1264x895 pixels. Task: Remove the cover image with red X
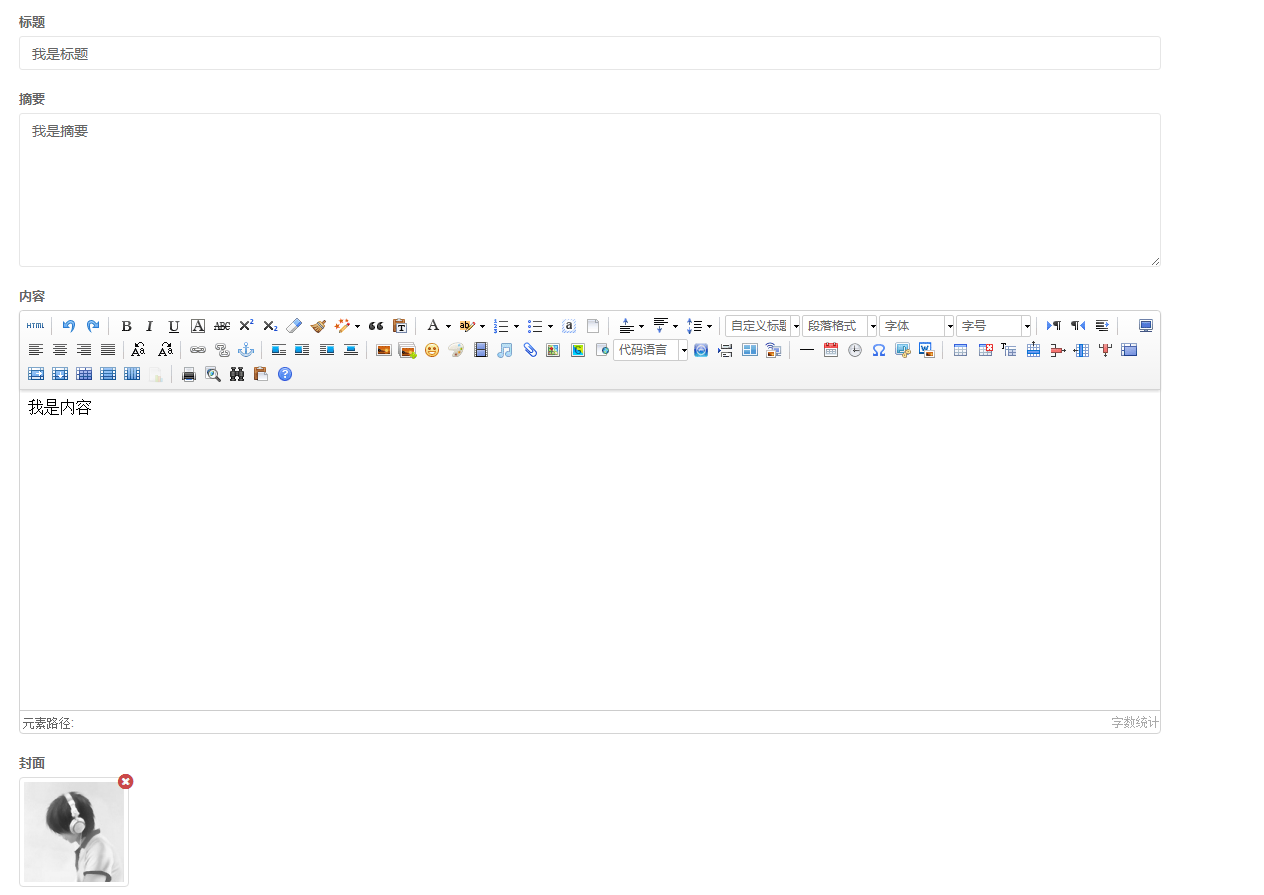point(126,781)
